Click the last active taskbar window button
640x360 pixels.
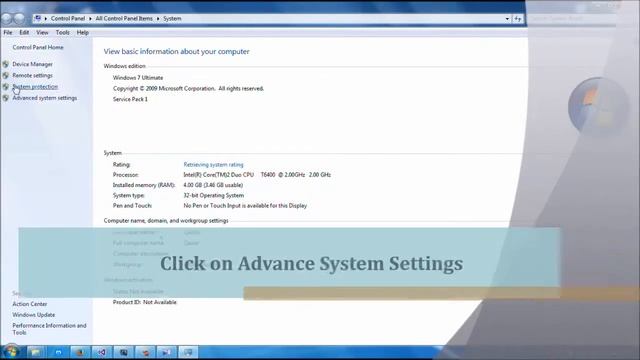tap(188, 352)
